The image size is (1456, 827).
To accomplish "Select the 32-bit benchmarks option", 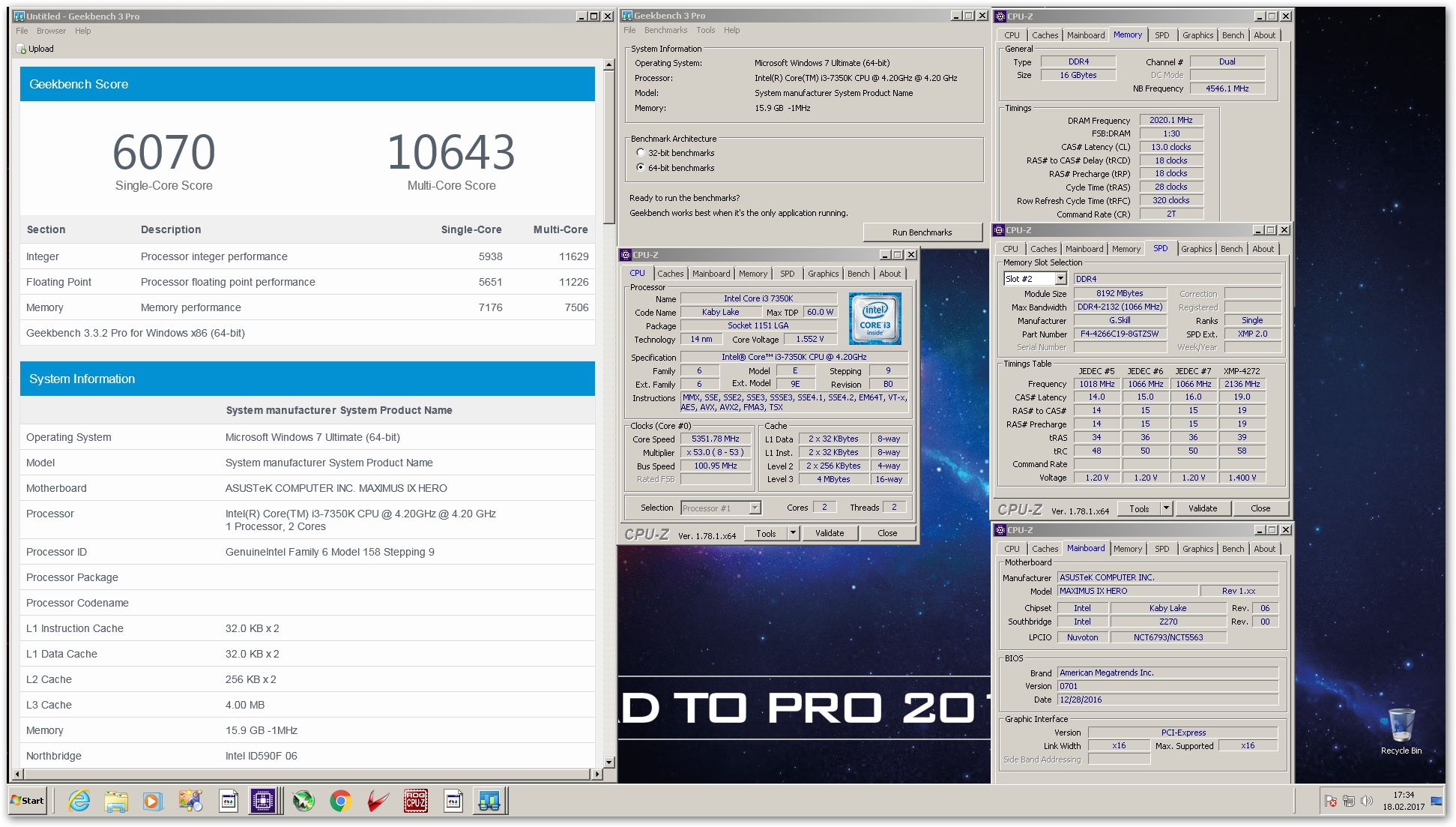I will pyautogui.click(x=641, y=152).
